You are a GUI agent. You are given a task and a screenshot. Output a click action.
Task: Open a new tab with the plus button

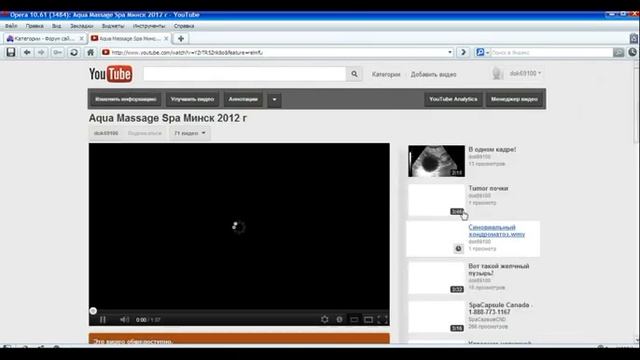click(181, 38)
